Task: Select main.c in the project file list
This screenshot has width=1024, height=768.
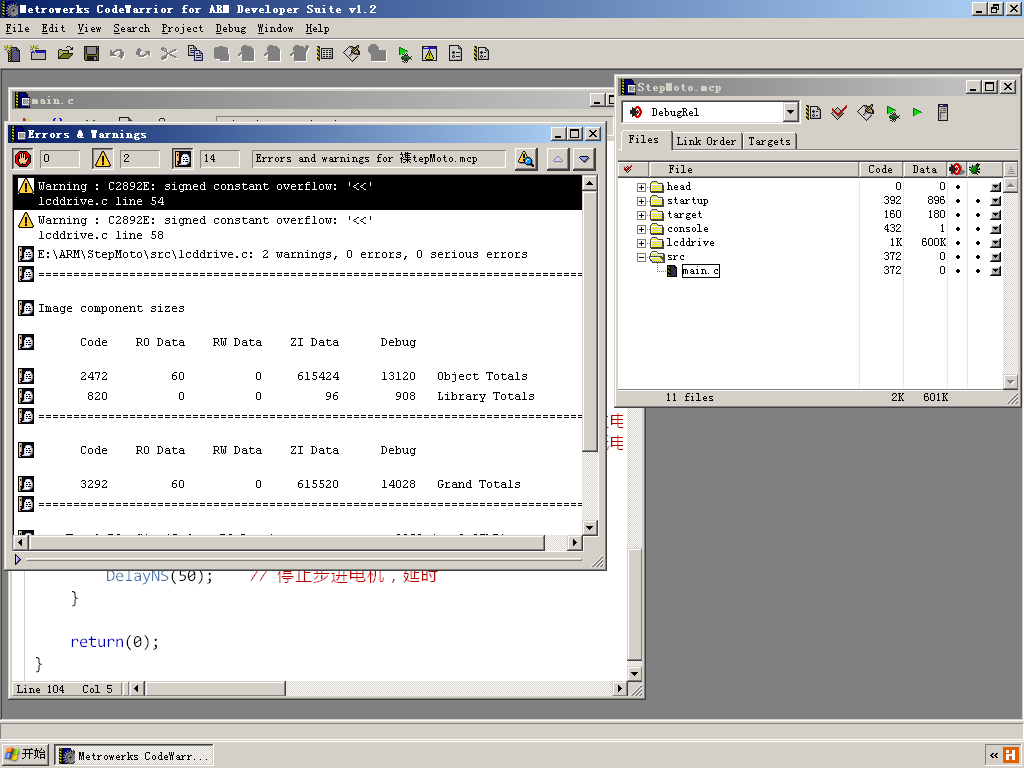Action: 700,271
